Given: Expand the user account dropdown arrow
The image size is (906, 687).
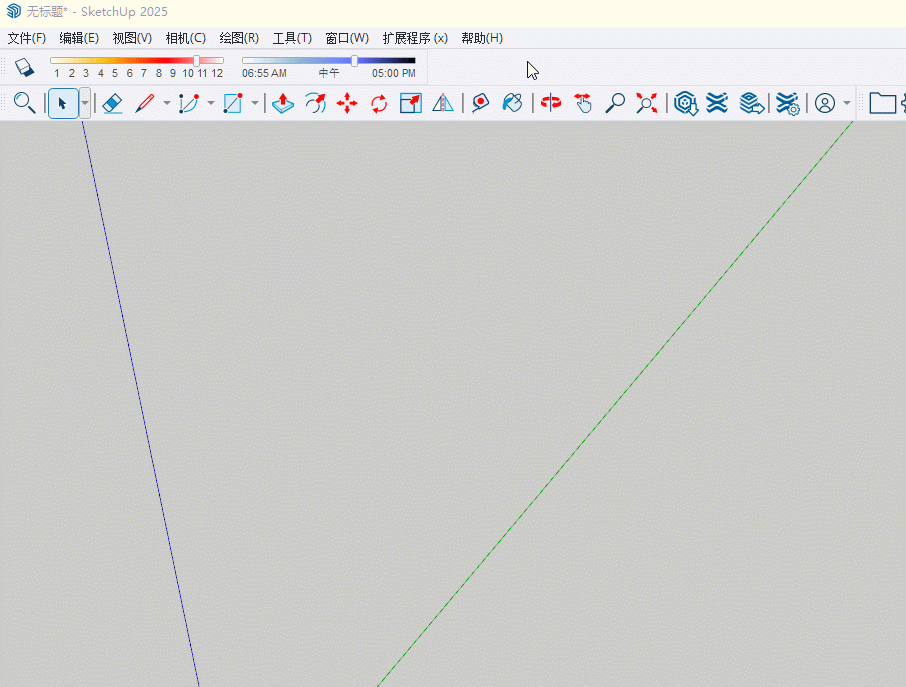Looking at the screenshot, I should pos(847,103).
